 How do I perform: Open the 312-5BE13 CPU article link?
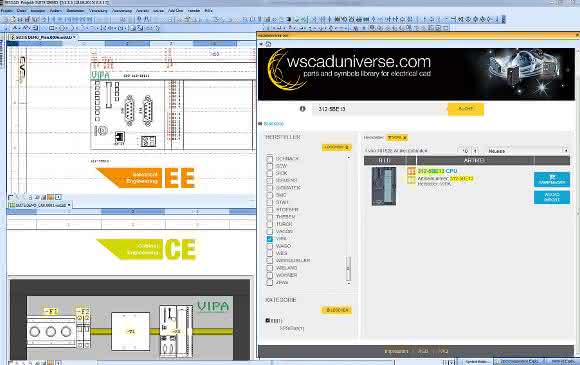[437, 171]
